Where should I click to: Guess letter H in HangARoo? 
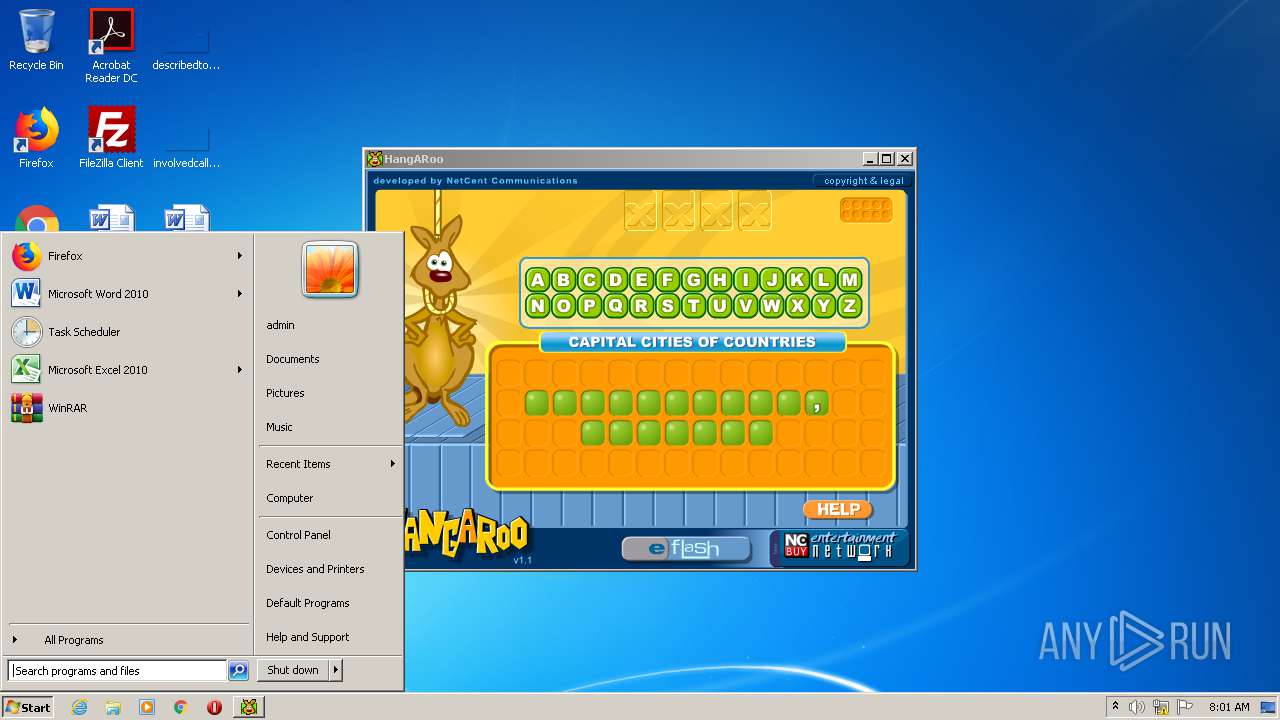[x=719, y=280]
